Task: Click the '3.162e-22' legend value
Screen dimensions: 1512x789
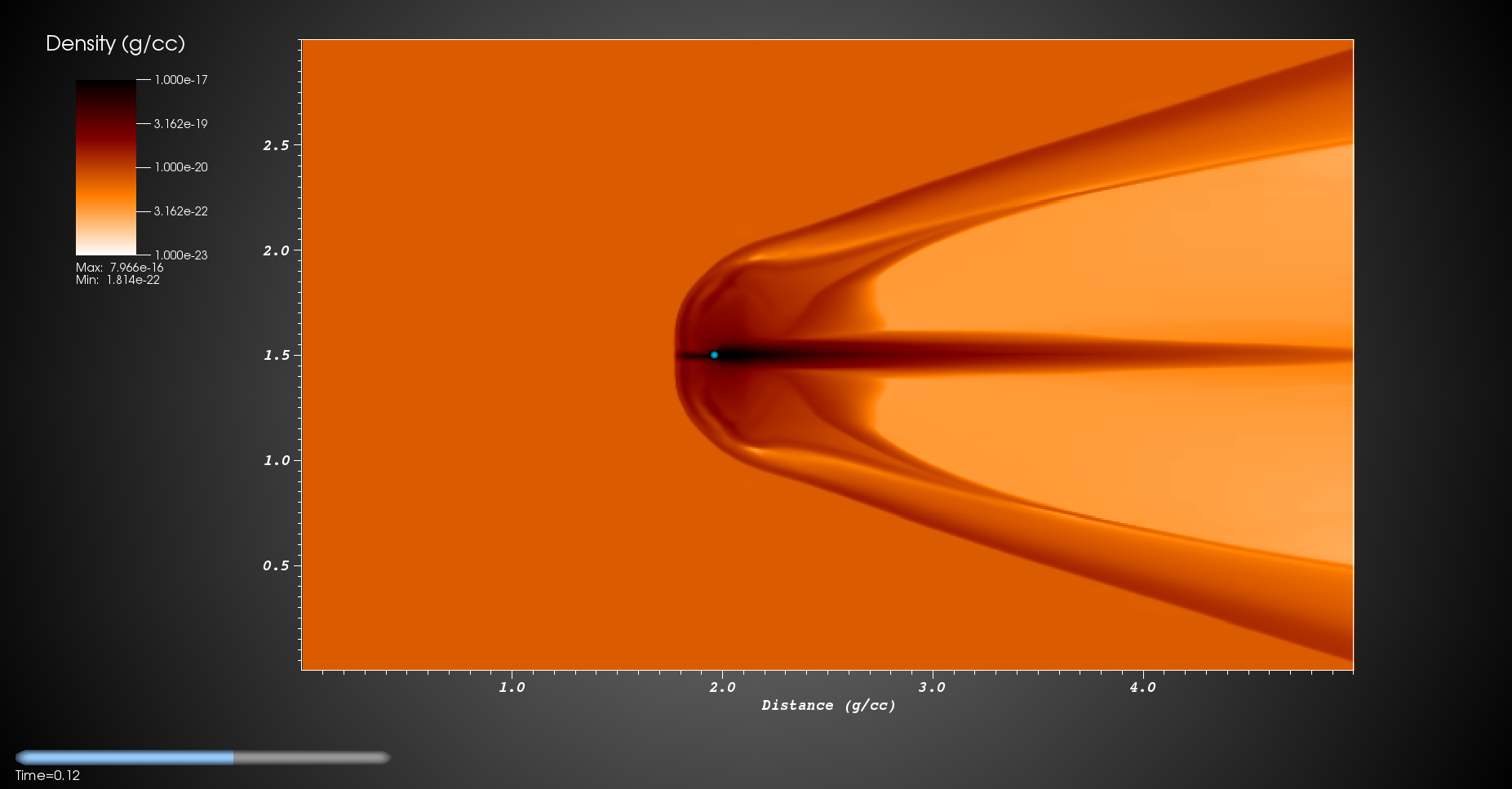Action: tap(181, 211)
